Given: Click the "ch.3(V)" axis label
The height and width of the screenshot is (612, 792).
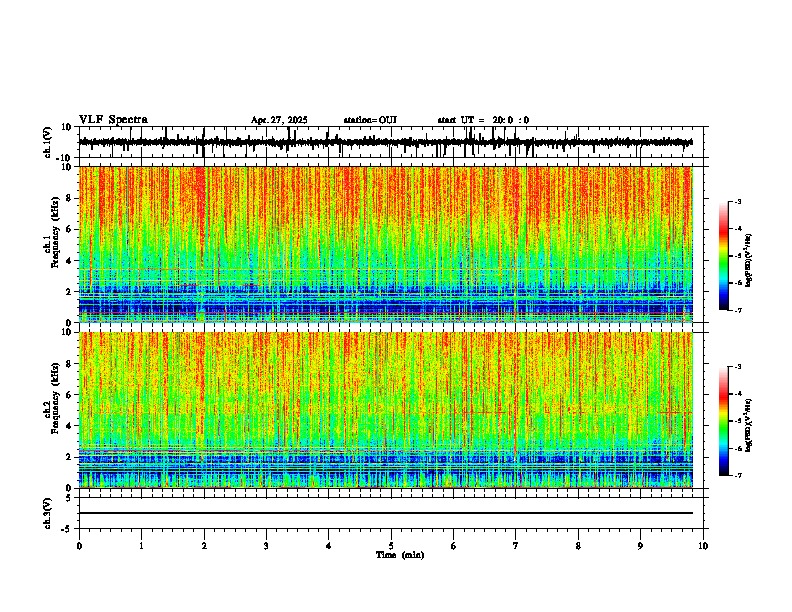Looking at the screenshot, I should tap(48, 513).
